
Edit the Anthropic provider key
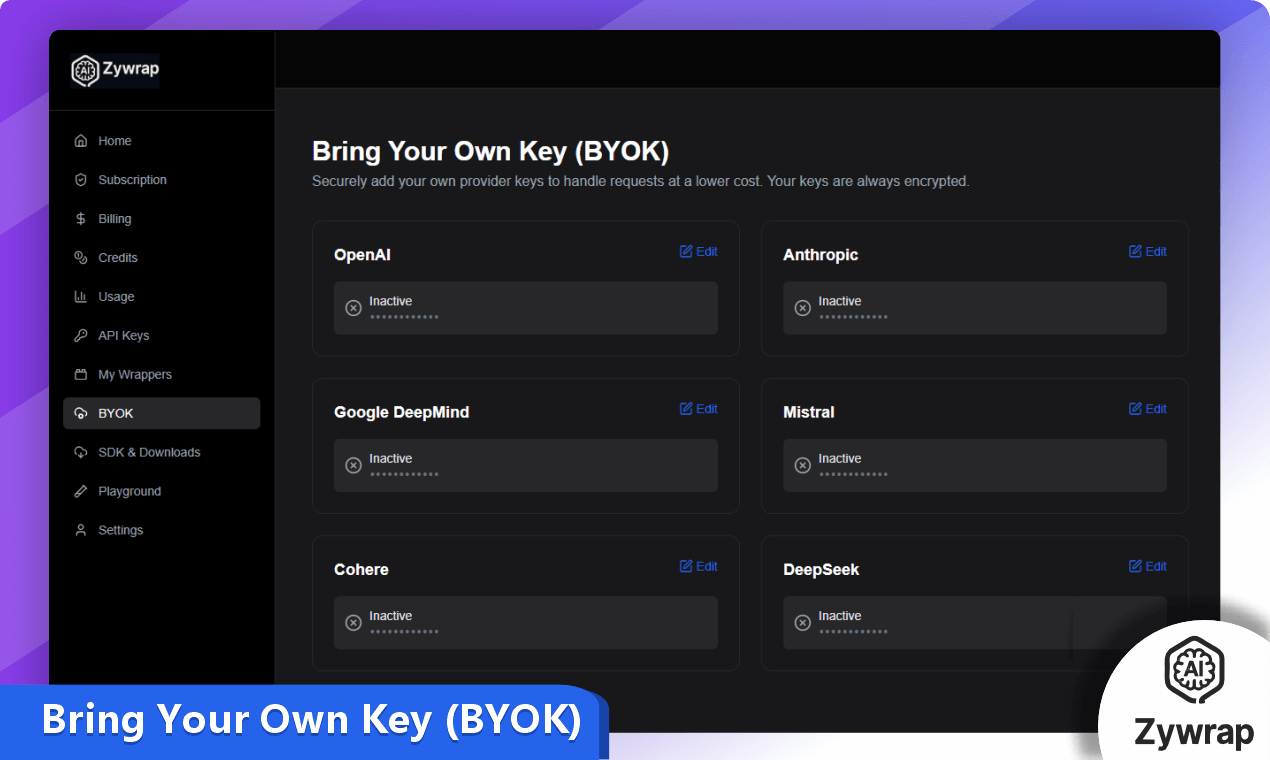(x=1147, y=252)
